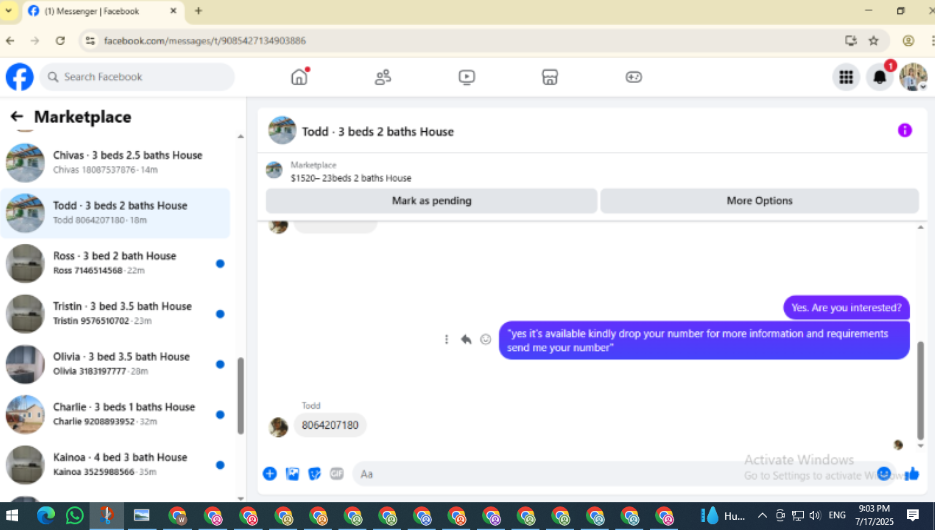Attach a photo with image icon
Screen dimensions: 935x530
(292, 473)
